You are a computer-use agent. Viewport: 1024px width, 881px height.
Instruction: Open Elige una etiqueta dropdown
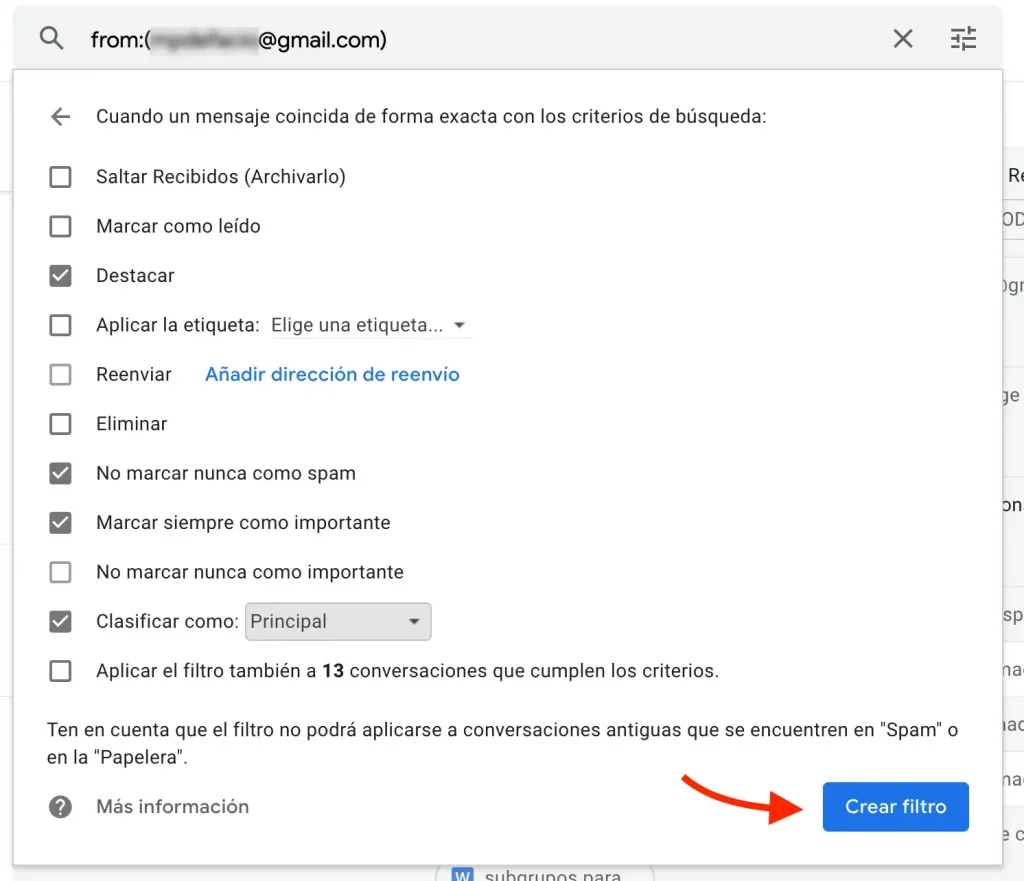pos(369,325)
